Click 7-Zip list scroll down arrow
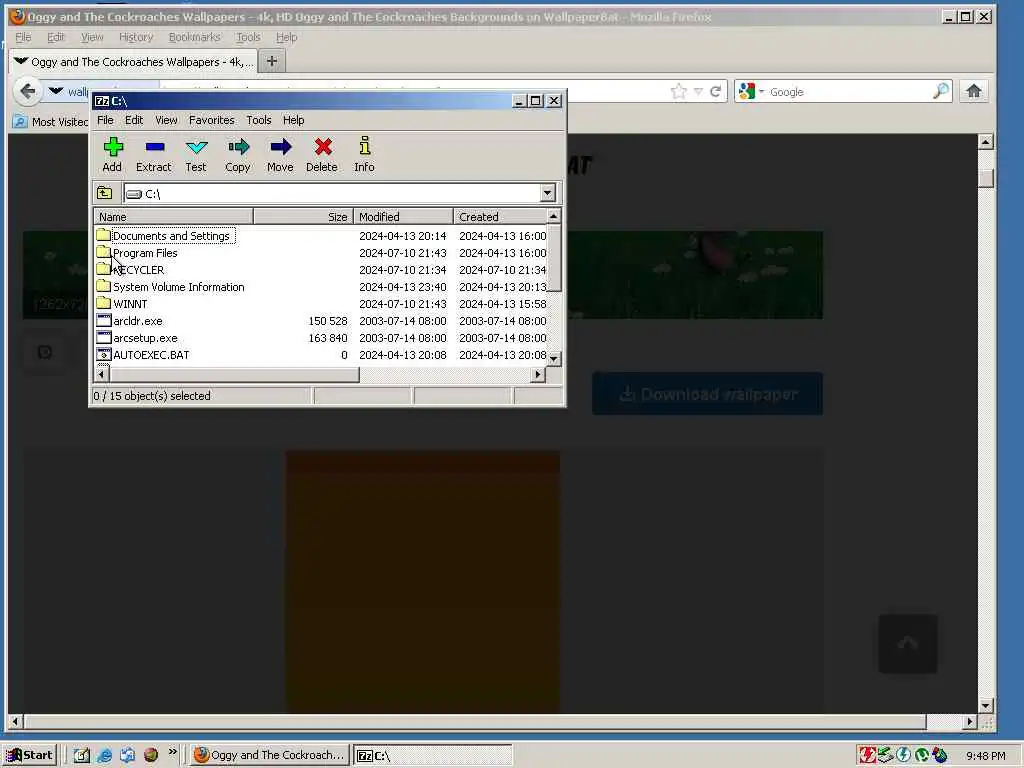 (x=554, y=359)
